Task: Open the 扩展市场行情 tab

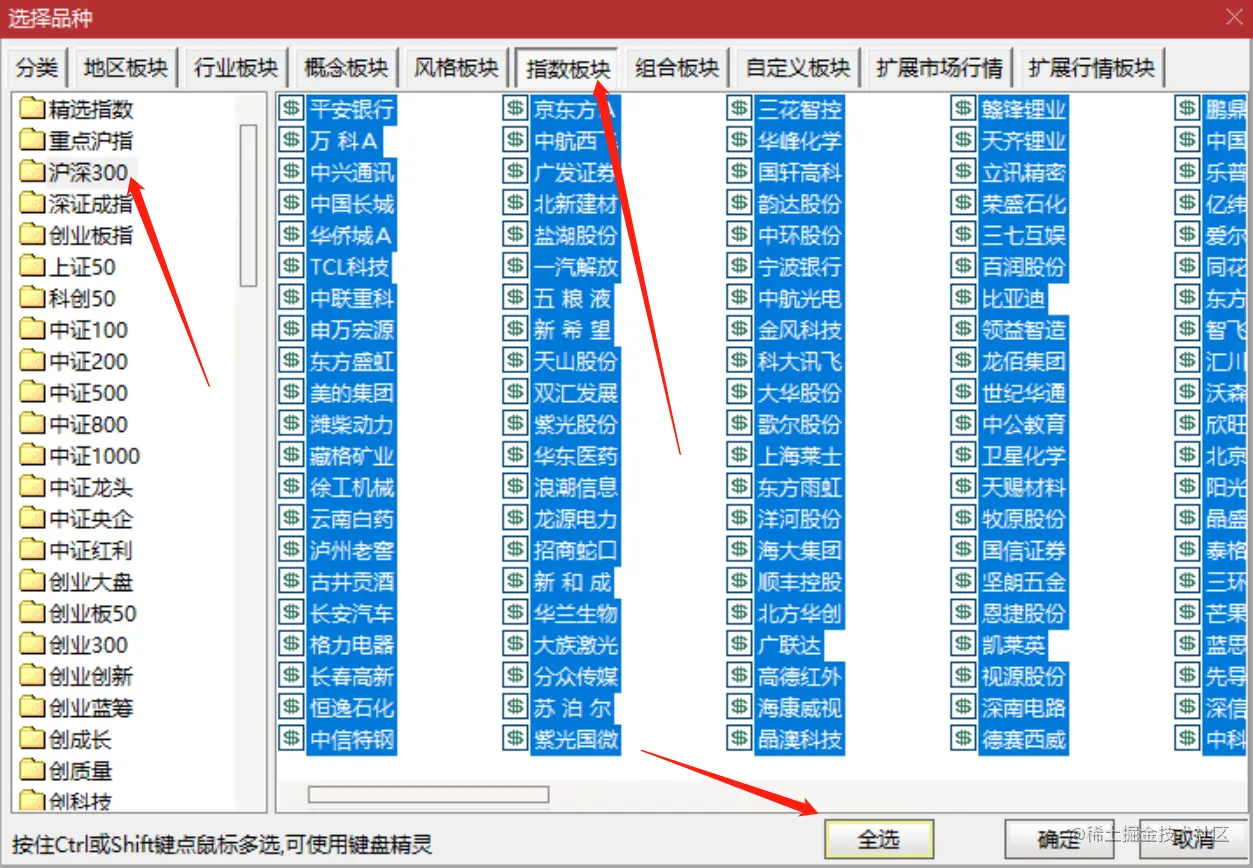Action: pyautogui.click(x=939, y=68)
